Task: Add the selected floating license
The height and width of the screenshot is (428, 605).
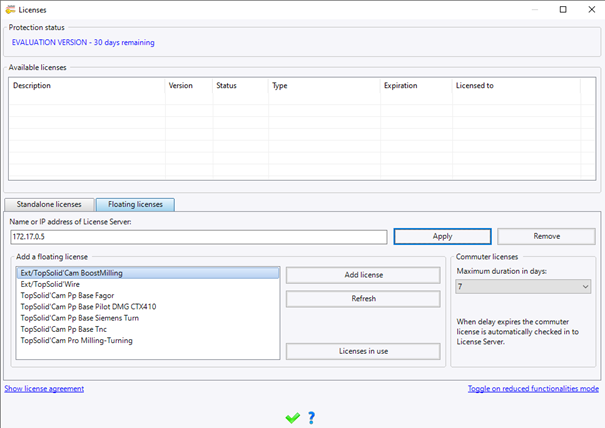Action: 363,275
